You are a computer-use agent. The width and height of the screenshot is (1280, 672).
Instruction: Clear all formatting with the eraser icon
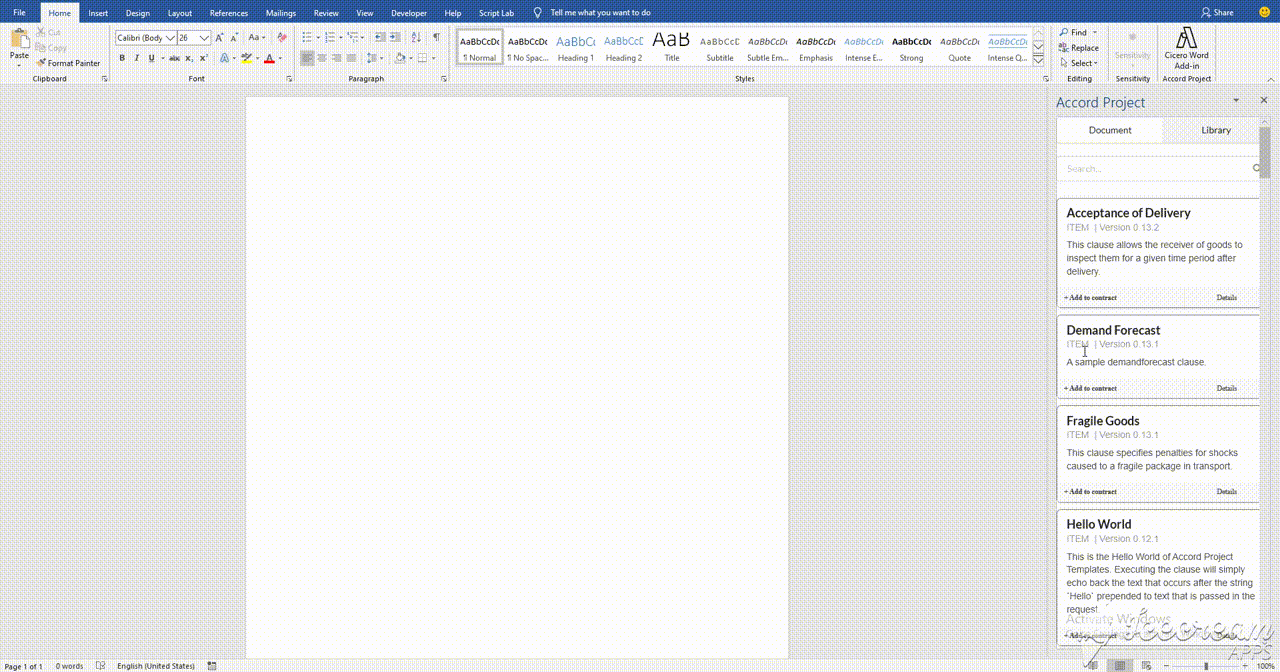pyautogui.click(x=281, y=37)
